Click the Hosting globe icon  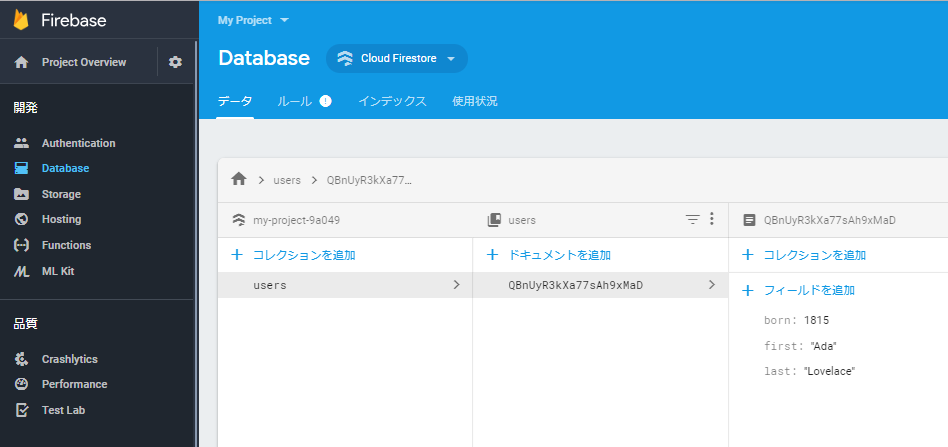coord(21,219)
